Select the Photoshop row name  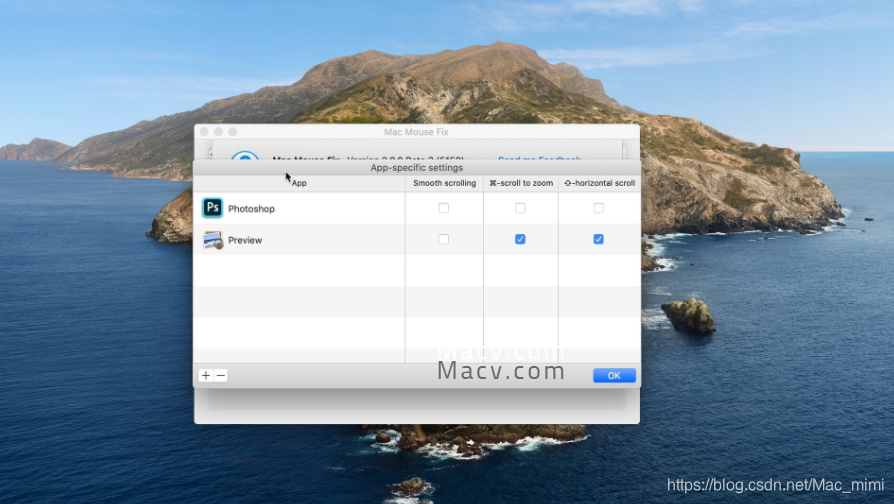click(251, 209)
